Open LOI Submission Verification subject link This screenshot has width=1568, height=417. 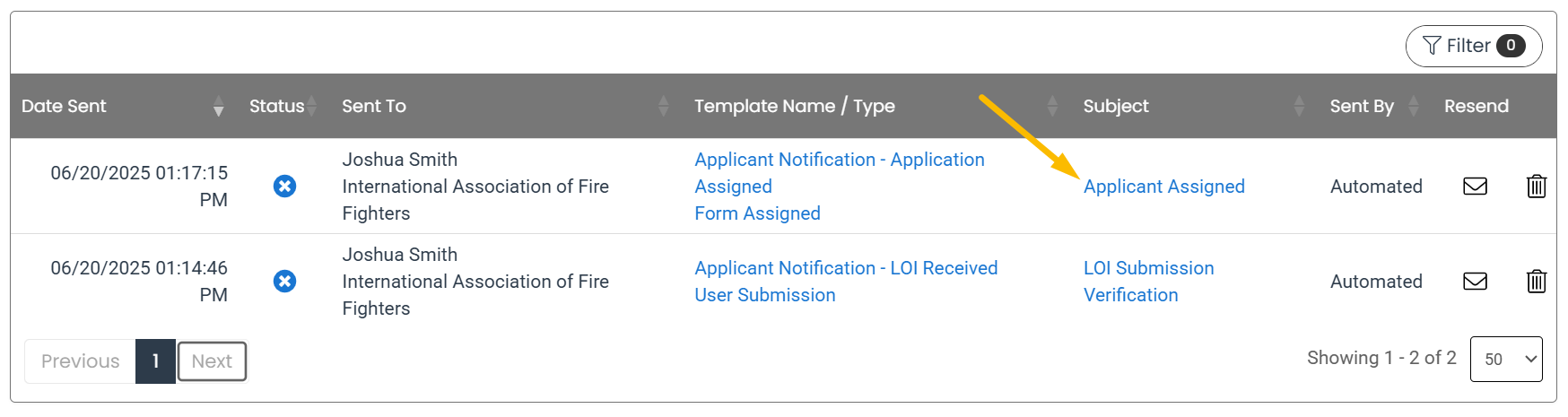(x=1148, y=282)
